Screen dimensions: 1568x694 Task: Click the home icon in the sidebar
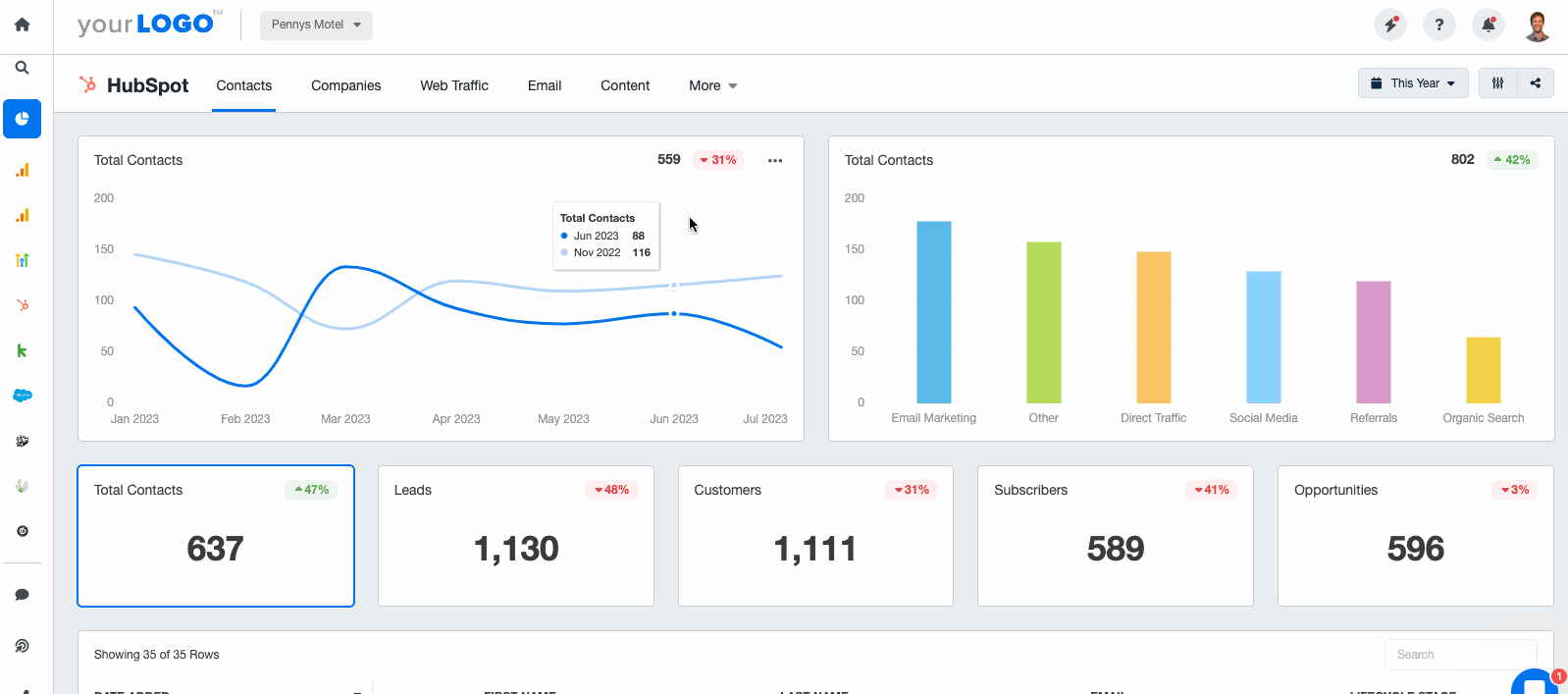[x=22, y=25]
